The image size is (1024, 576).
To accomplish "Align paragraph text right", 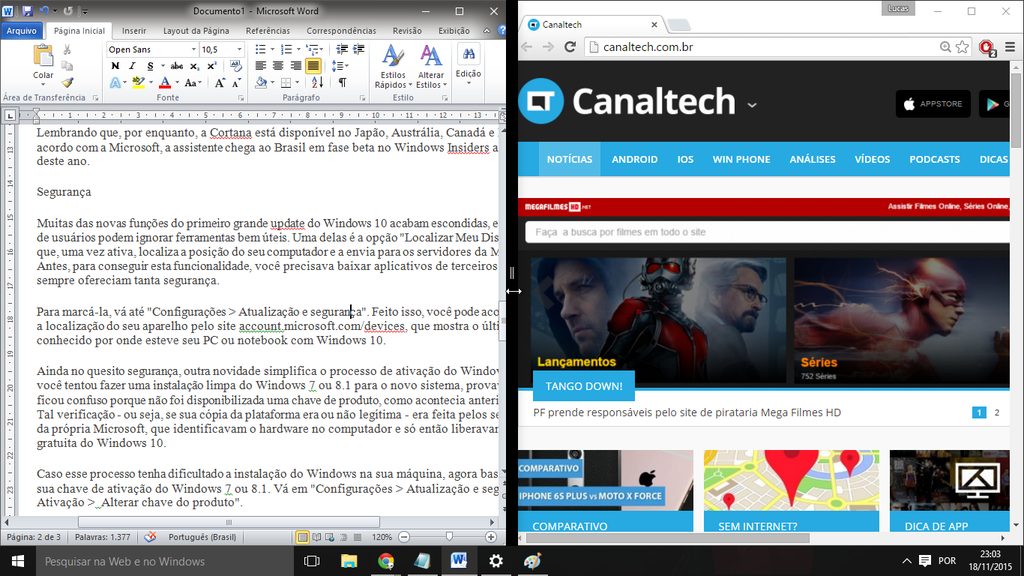I will [295, 66].
